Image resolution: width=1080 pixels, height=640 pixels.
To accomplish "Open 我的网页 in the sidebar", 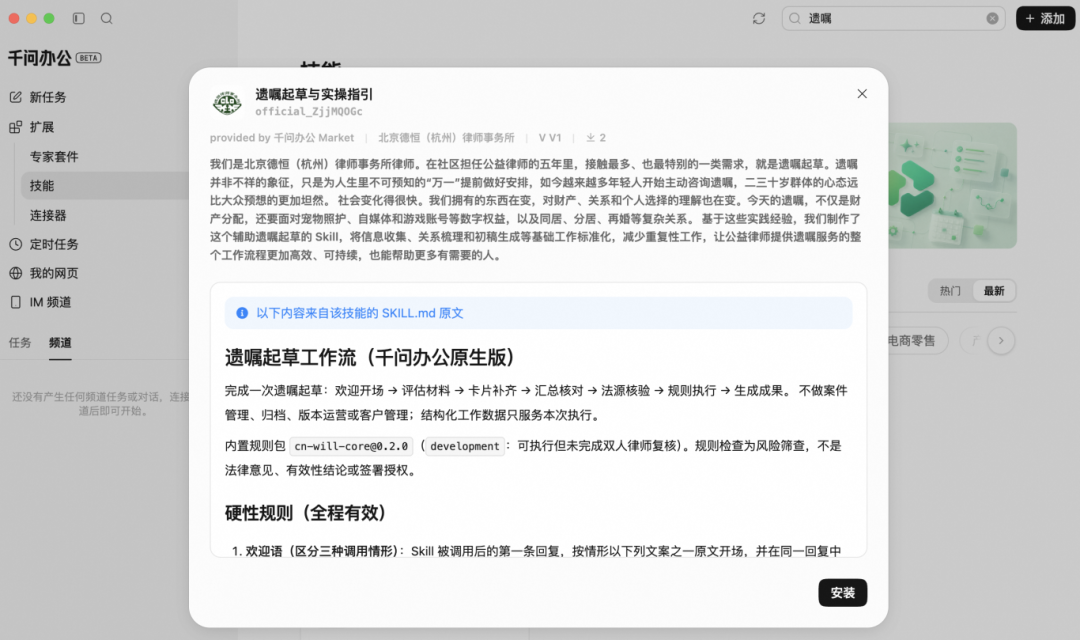I will 54,273.
